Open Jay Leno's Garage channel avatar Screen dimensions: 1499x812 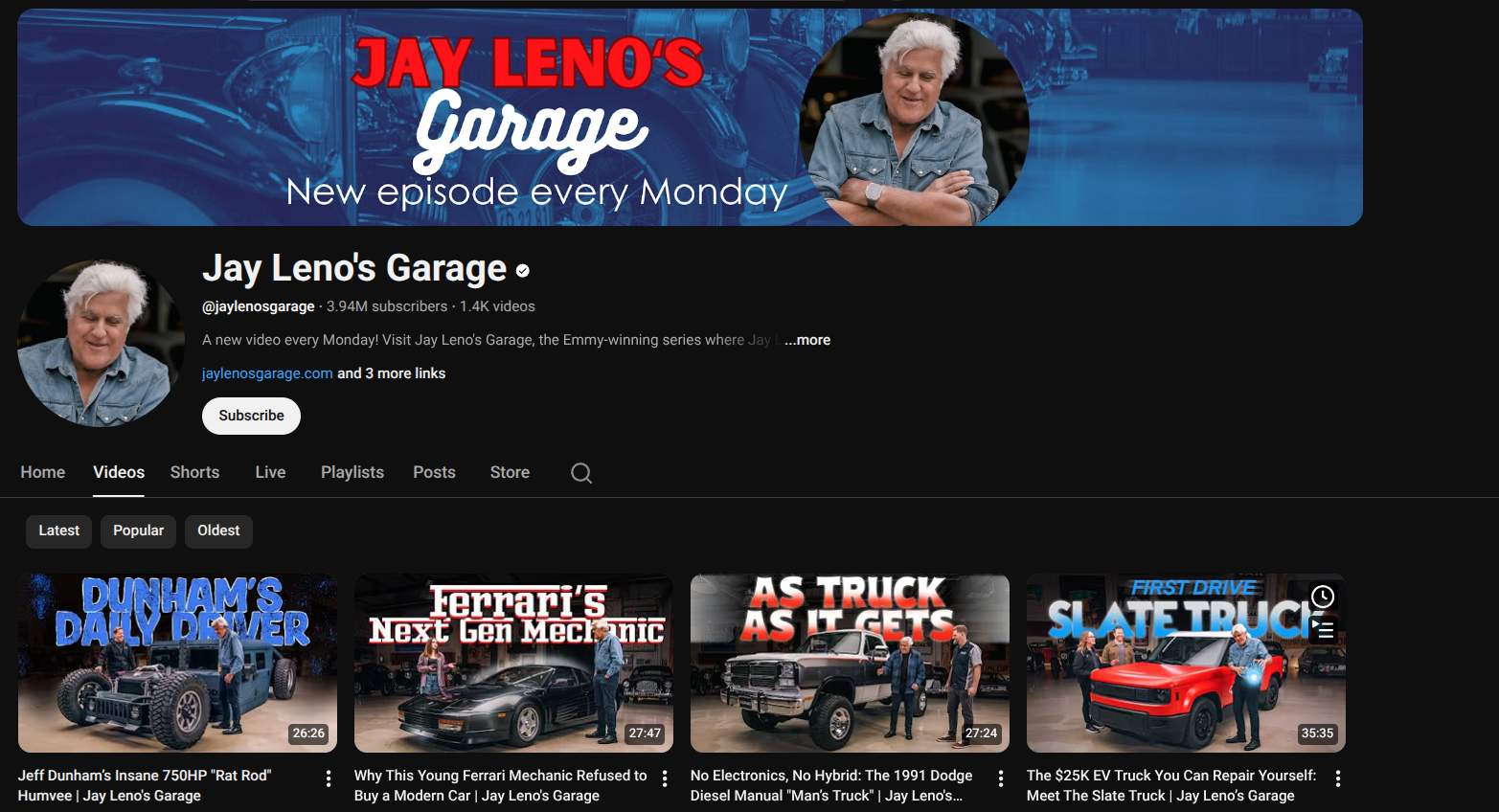coord(101,343)
